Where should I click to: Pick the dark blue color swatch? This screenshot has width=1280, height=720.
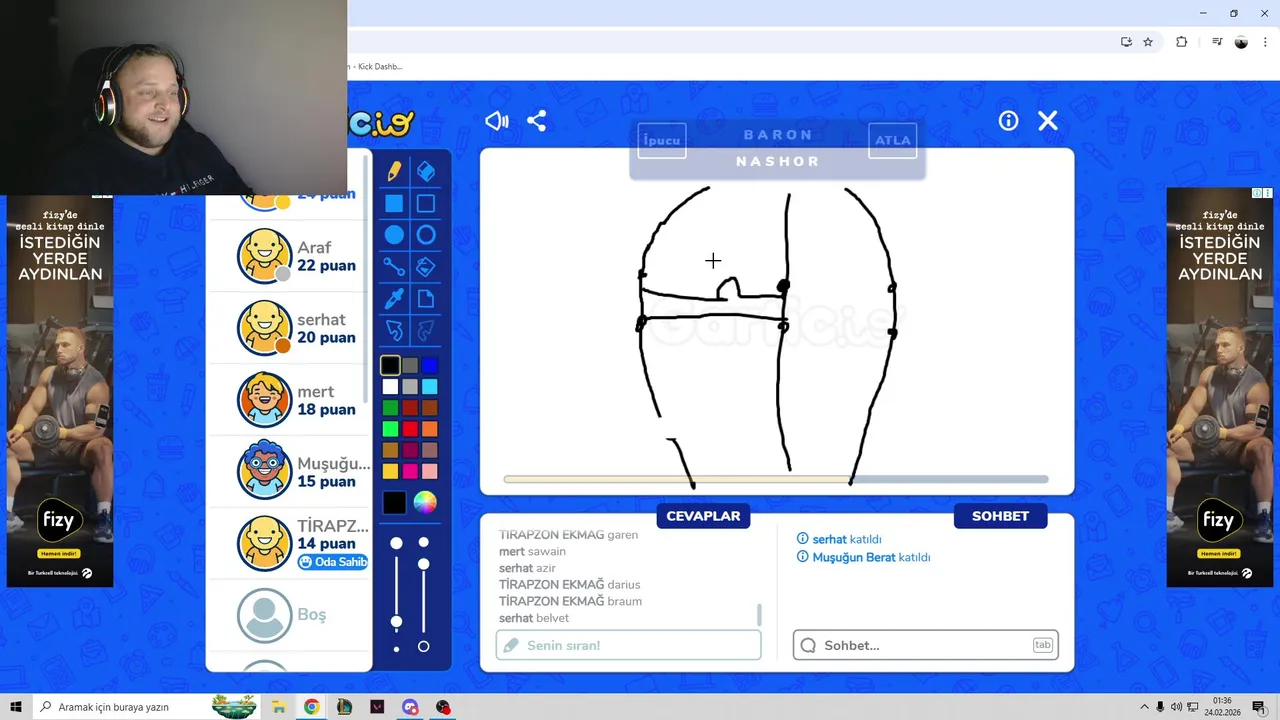(429, 366)
